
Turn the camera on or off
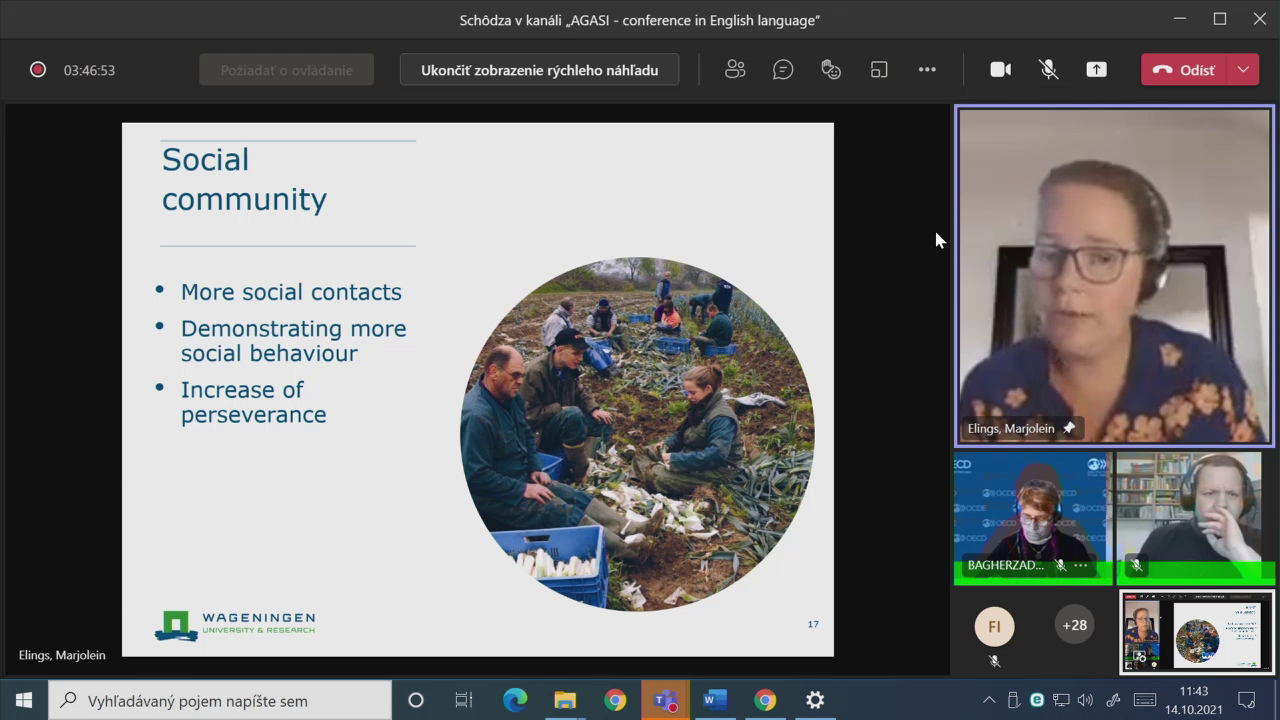[1000, 70]
